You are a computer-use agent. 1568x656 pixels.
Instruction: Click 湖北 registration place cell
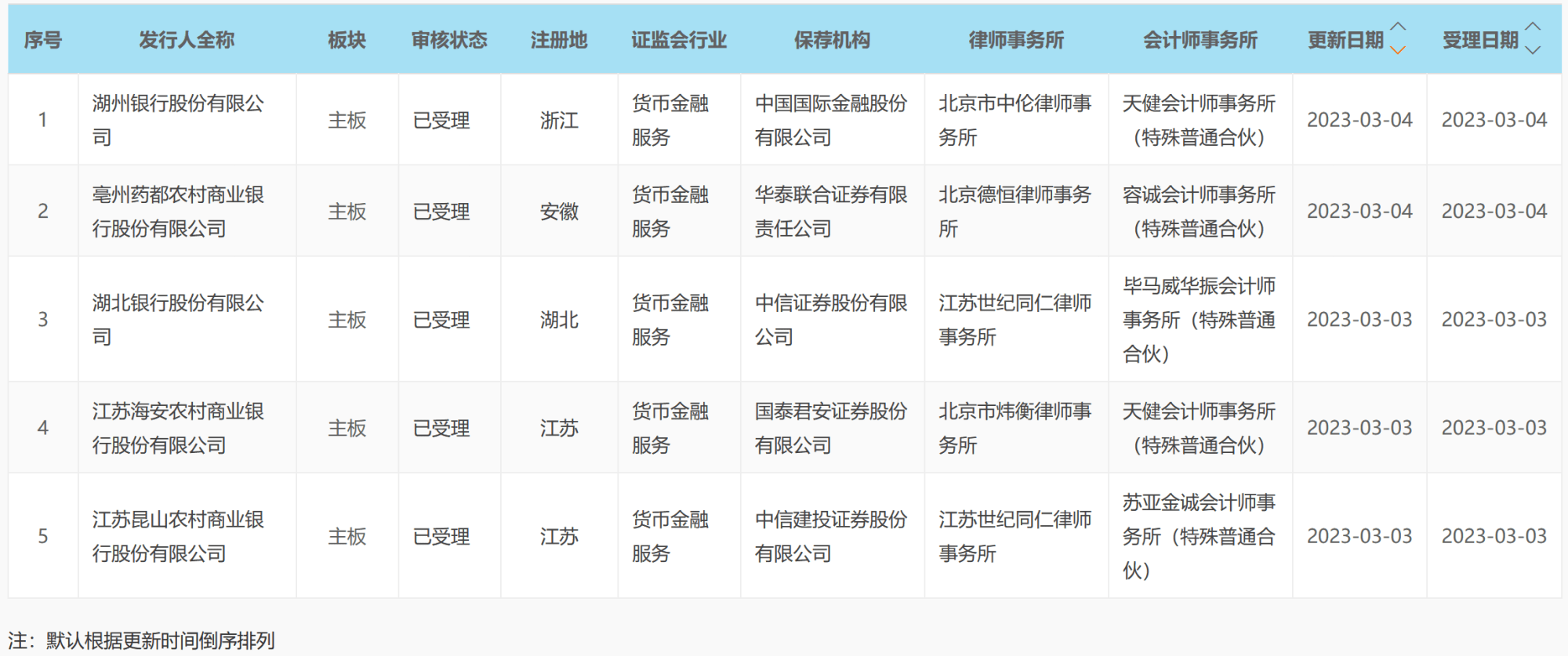[x=559, y=320]
